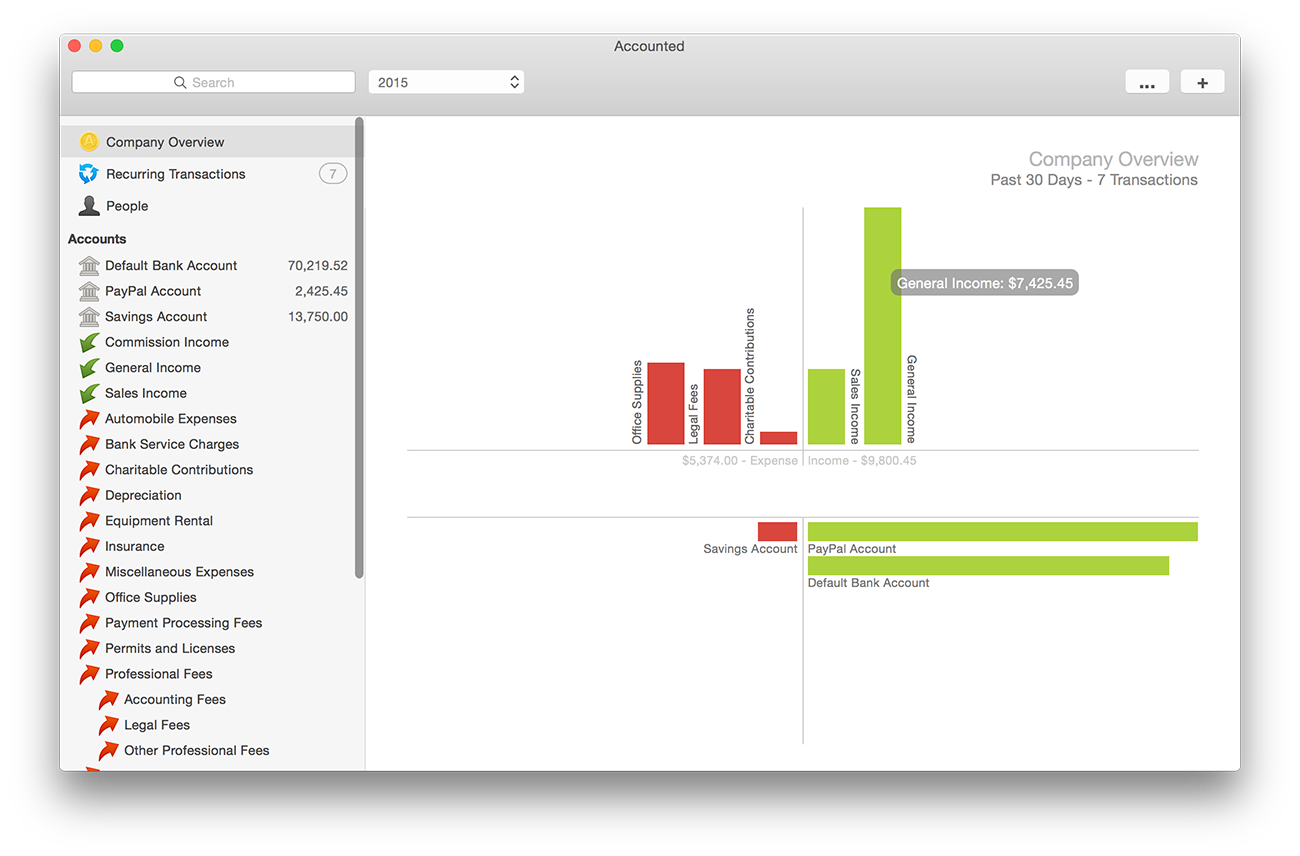Click the PayPal Account label under the chart bar
Image resolution: width=1300 pixels, height=856 pixels.
pyautogui.click(x=852, y=549)
